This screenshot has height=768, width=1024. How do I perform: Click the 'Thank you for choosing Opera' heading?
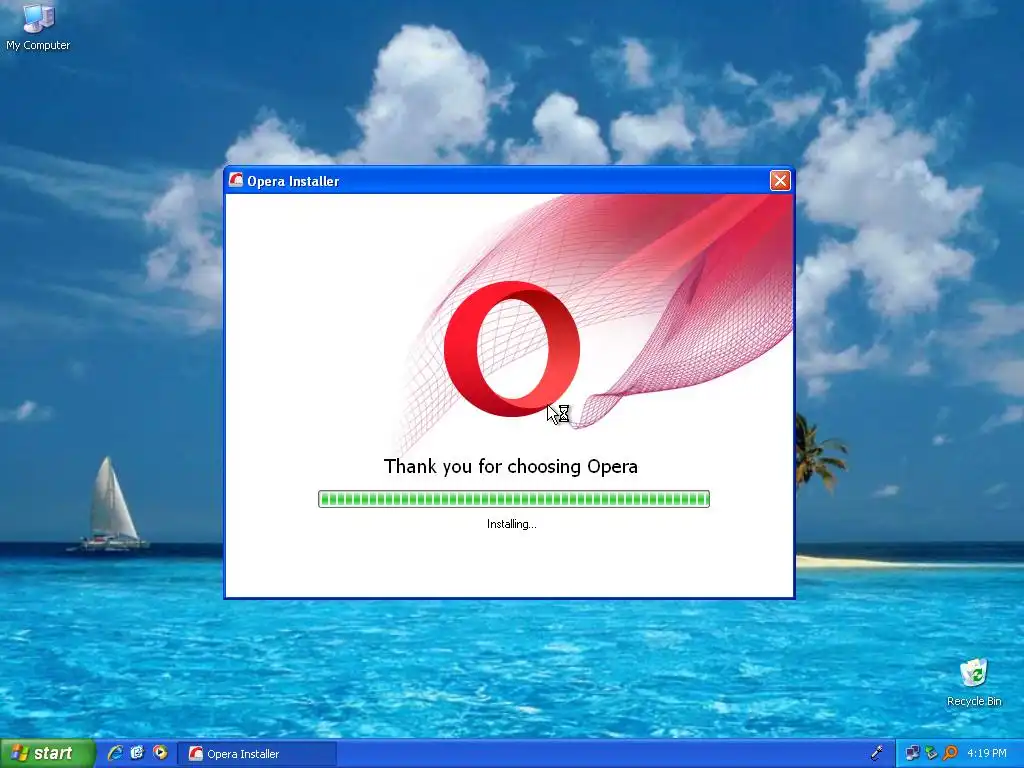click(x=511, y=466)
